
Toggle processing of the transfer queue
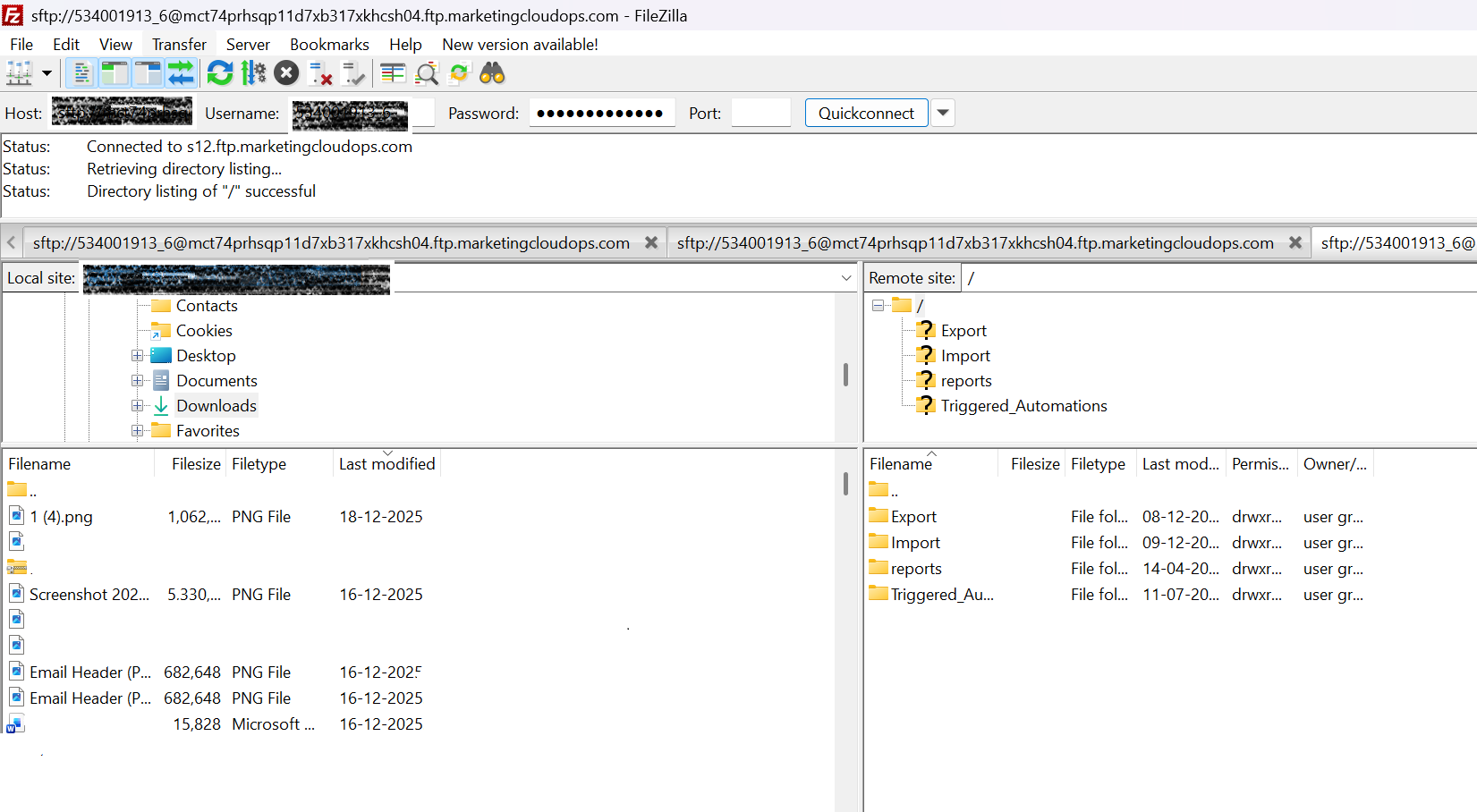pyautogui.click(x=254, y=73)
